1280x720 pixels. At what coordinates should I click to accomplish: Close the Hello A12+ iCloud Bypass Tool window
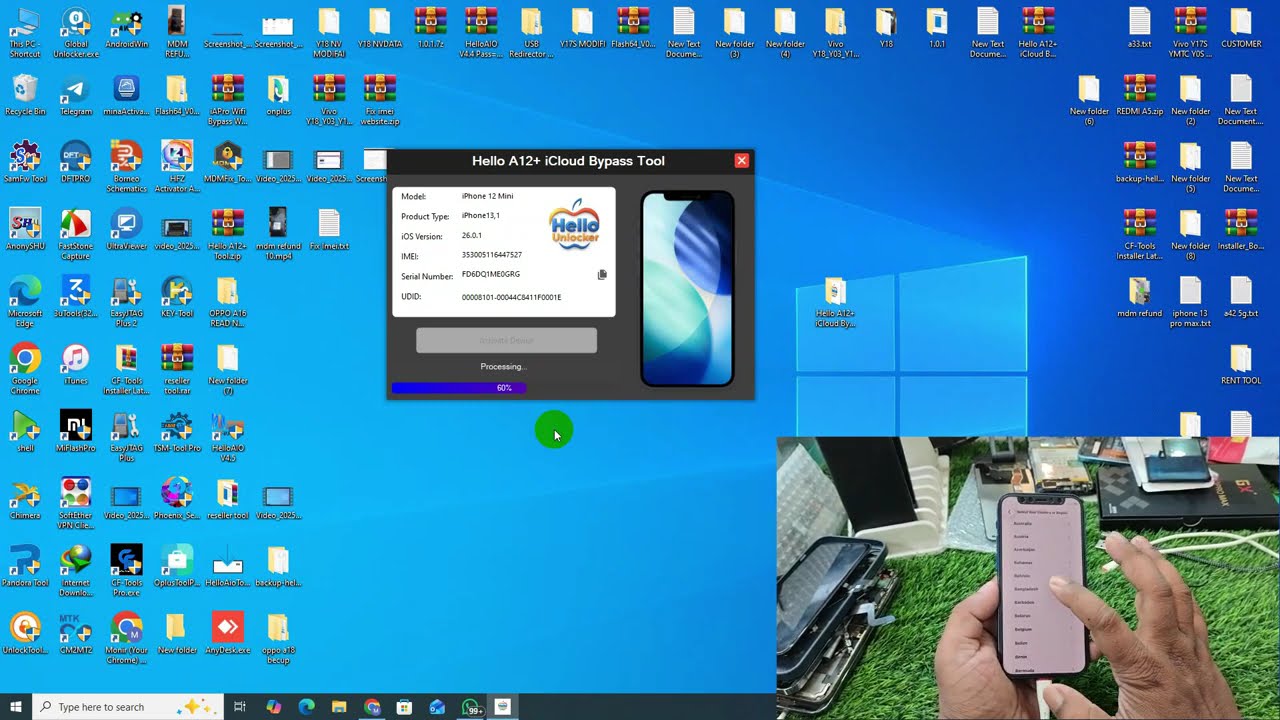click(x=741, y=161)
